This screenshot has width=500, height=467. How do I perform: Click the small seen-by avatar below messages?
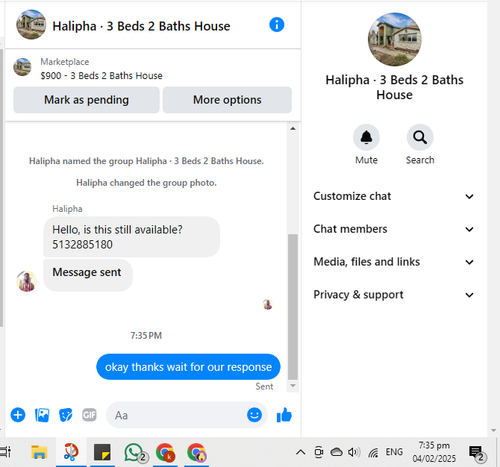point(268,304)
